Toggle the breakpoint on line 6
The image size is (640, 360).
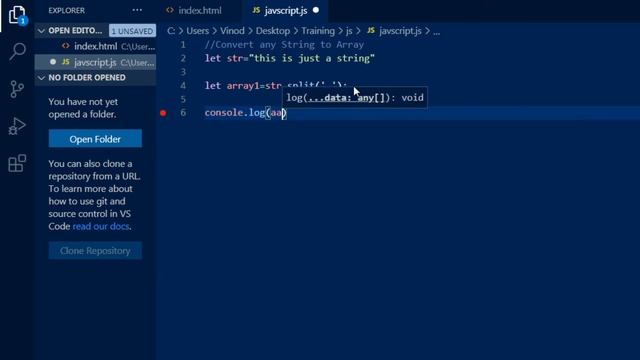163,113
